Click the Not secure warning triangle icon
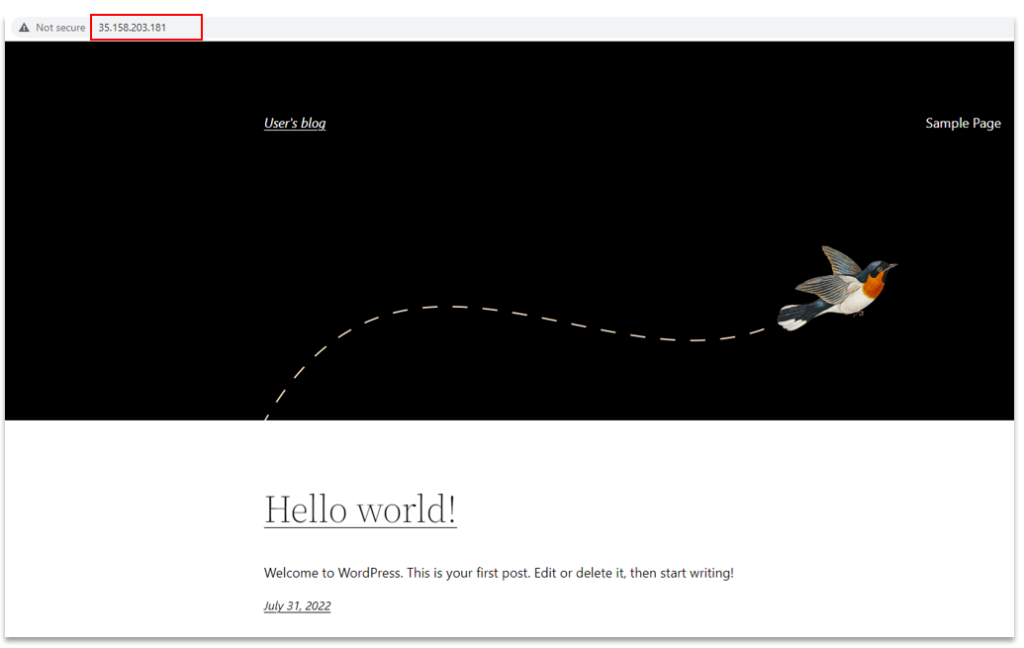 24,27
